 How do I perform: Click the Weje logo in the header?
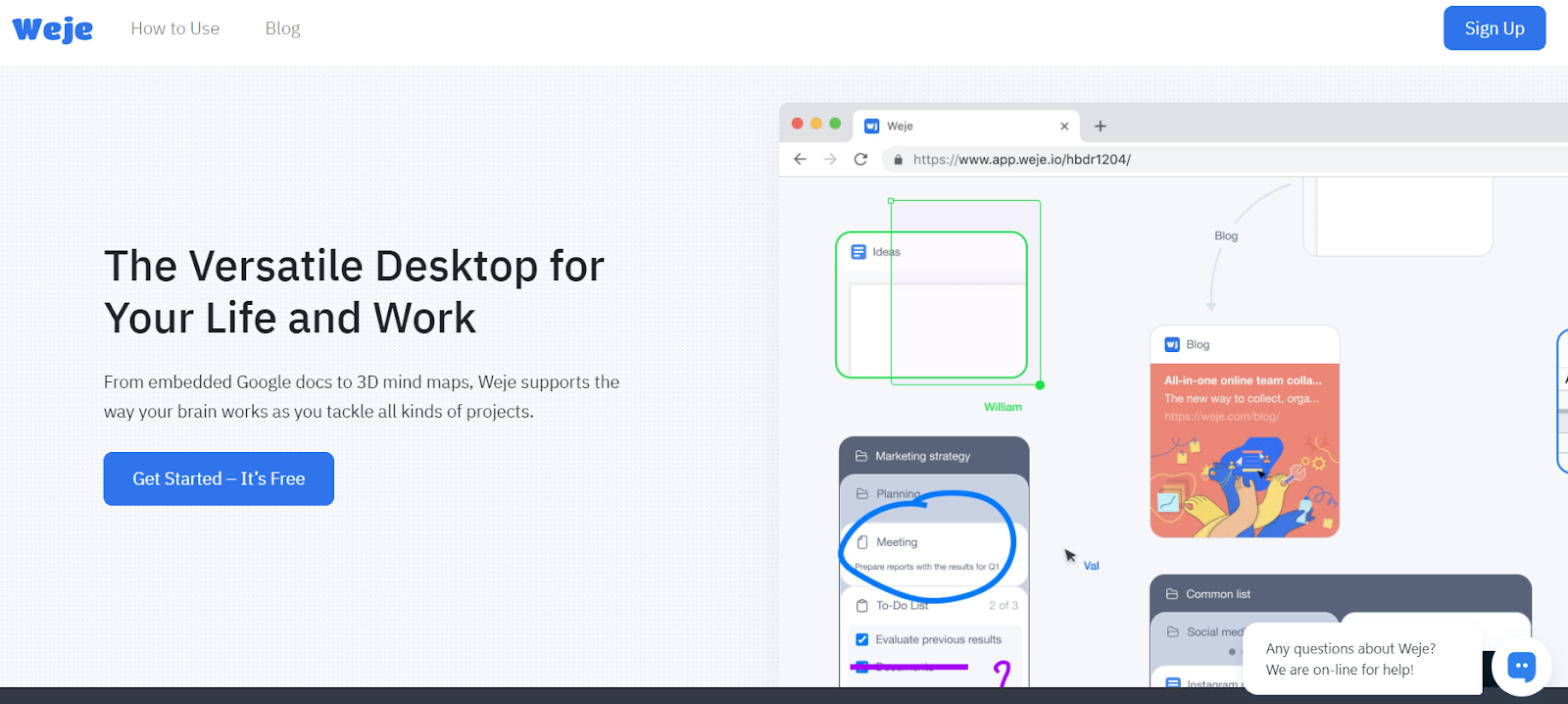pyautogui.click(x=53, y=28)
